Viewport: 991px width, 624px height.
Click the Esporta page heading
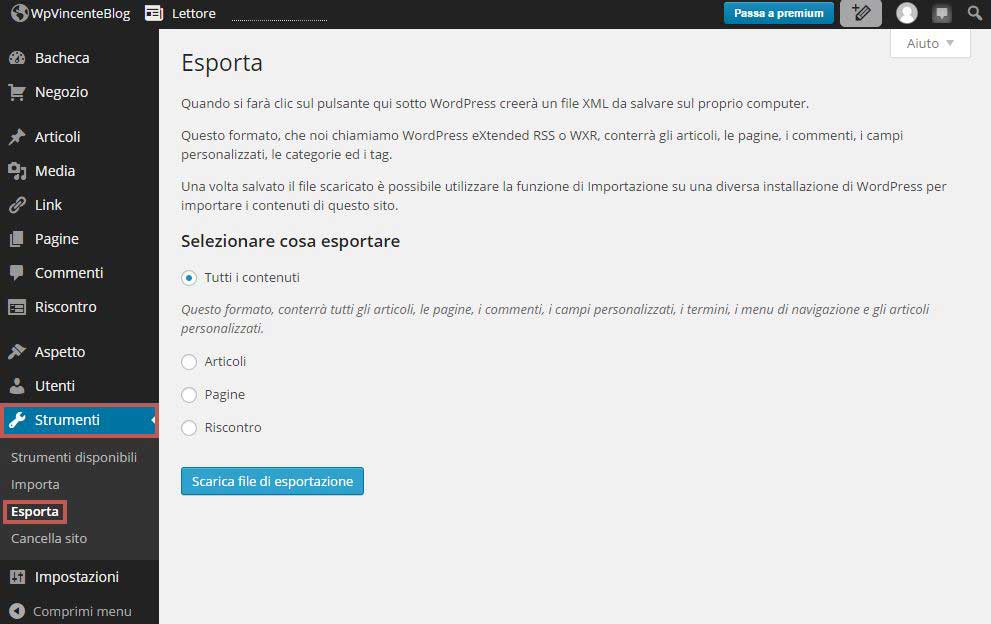click(222, 63)
